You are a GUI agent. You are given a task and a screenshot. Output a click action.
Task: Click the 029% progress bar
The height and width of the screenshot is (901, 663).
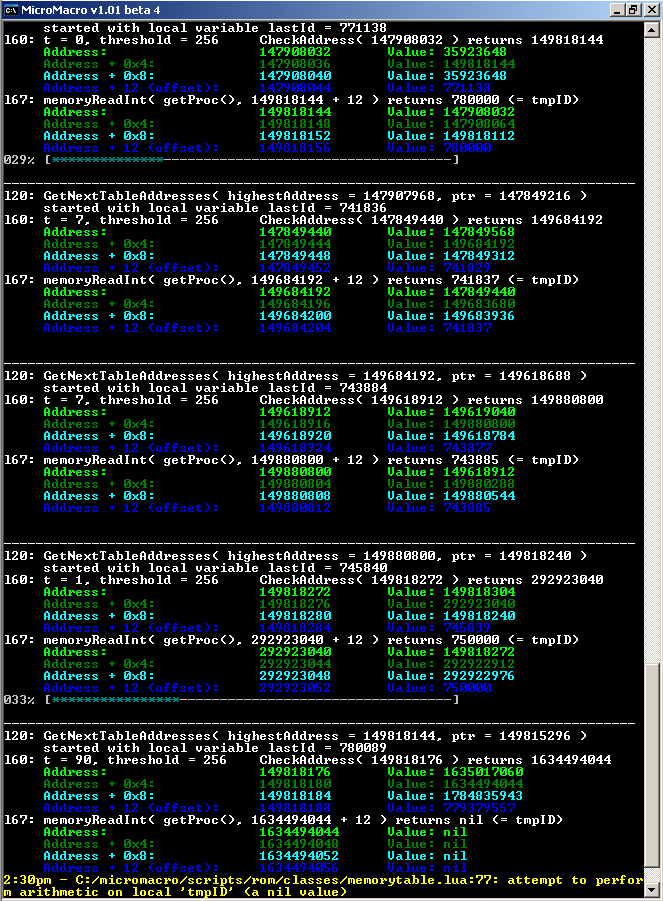(250, 160)
